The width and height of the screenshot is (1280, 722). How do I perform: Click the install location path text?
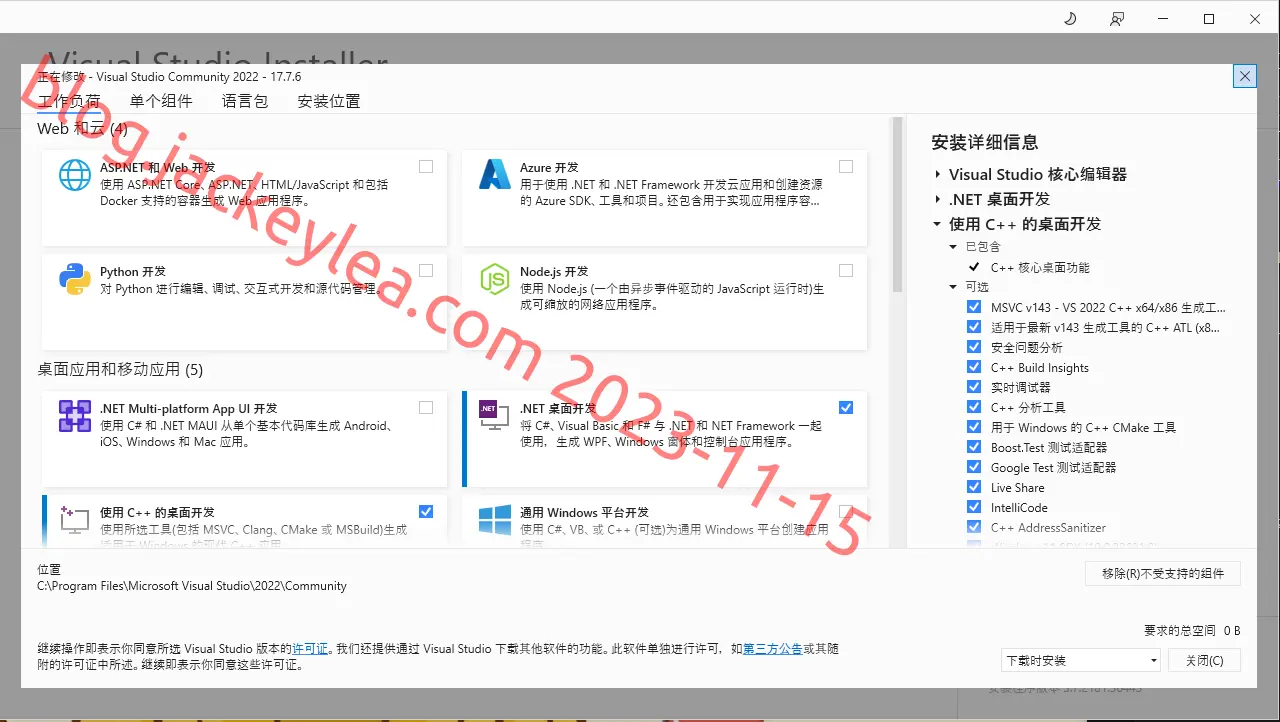click(192, 586)
